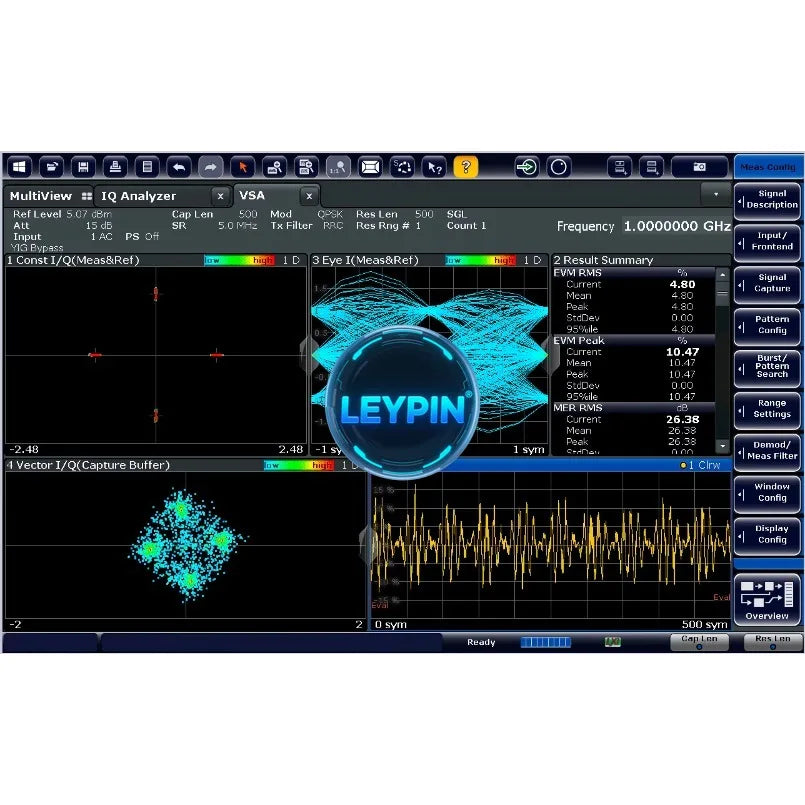
Task: Click the multiple zoom toolbar icon
Action: (306, 167)
